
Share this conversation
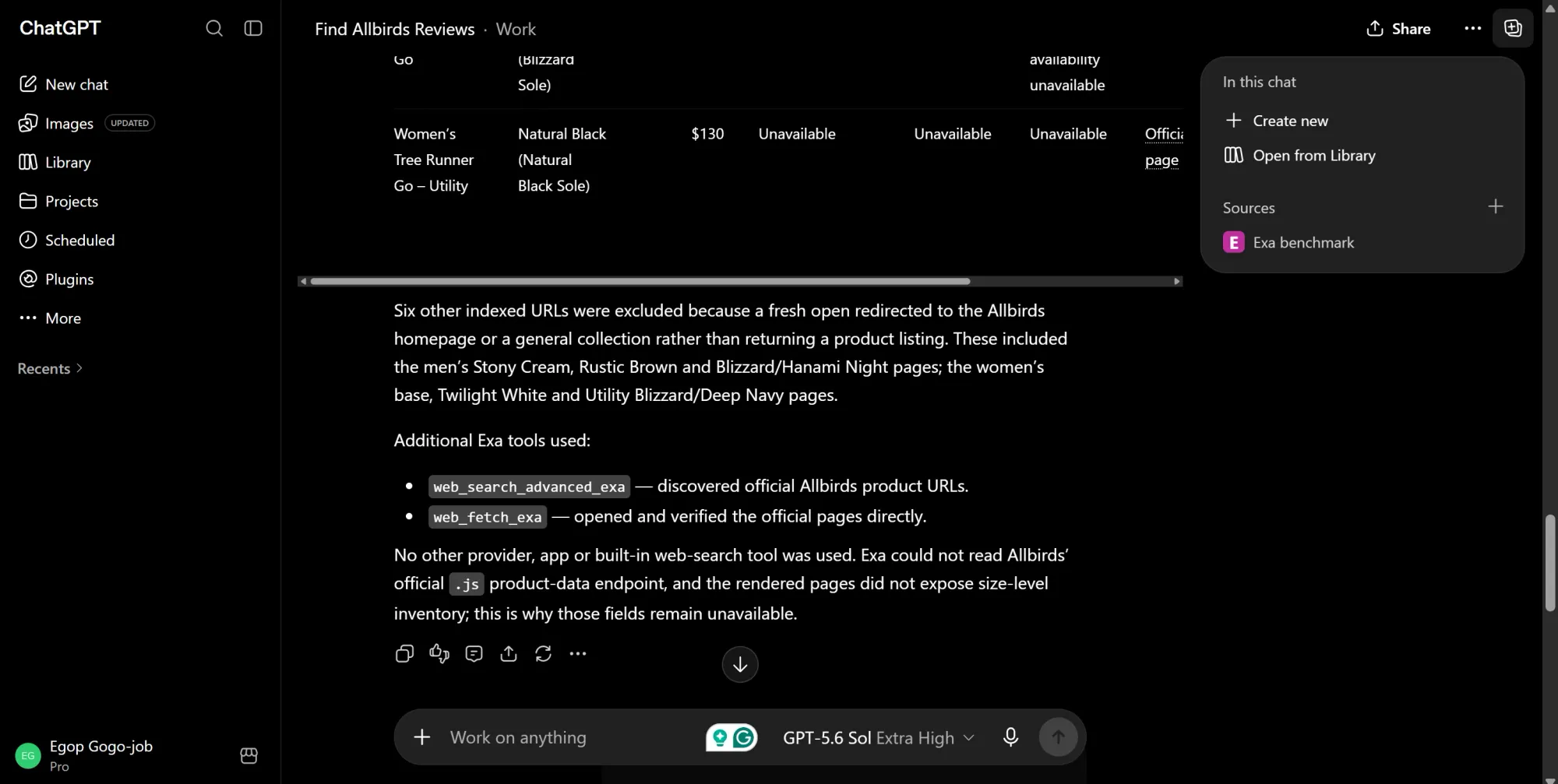point(1398,29)
